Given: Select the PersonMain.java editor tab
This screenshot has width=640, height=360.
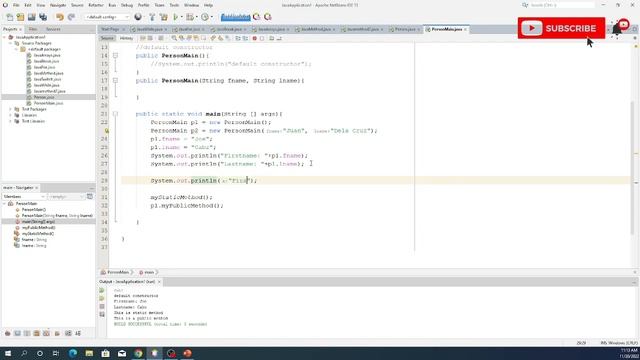Looking at the screenshot, I should [x=447, y=29].
